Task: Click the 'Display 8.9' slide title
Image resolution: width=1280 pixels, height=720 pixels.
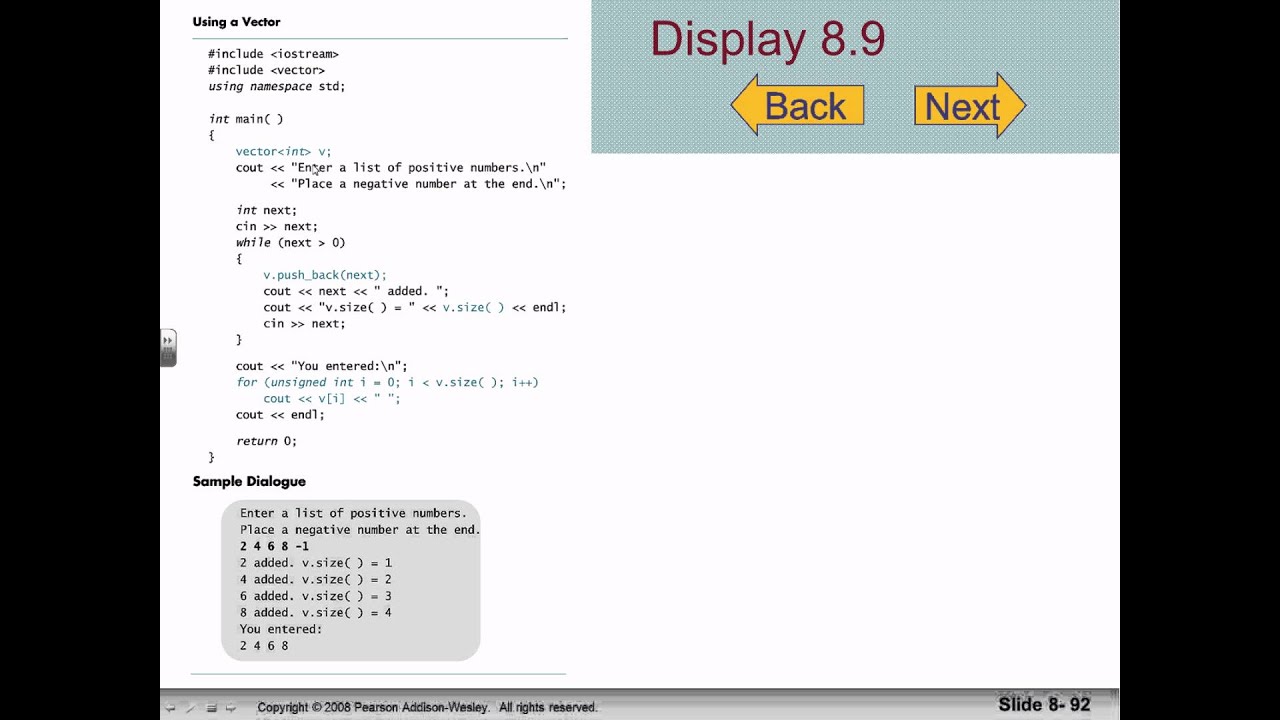Action: click(x=767, y=39)
